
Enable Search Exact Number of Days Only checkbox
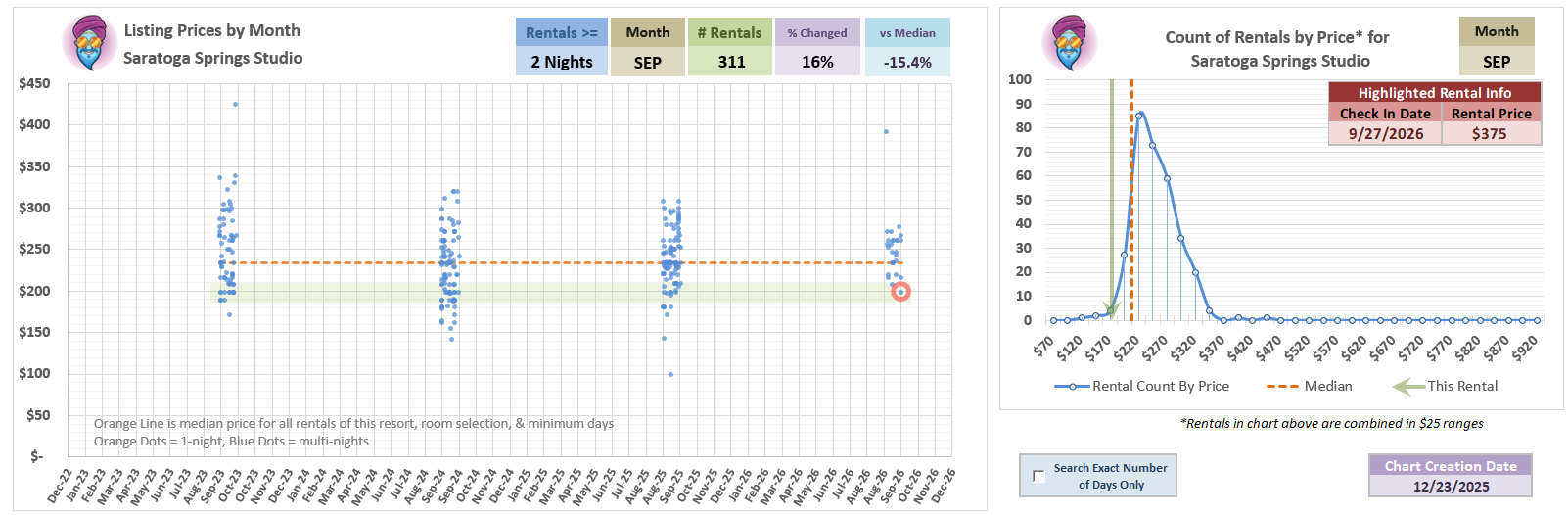1038,476
